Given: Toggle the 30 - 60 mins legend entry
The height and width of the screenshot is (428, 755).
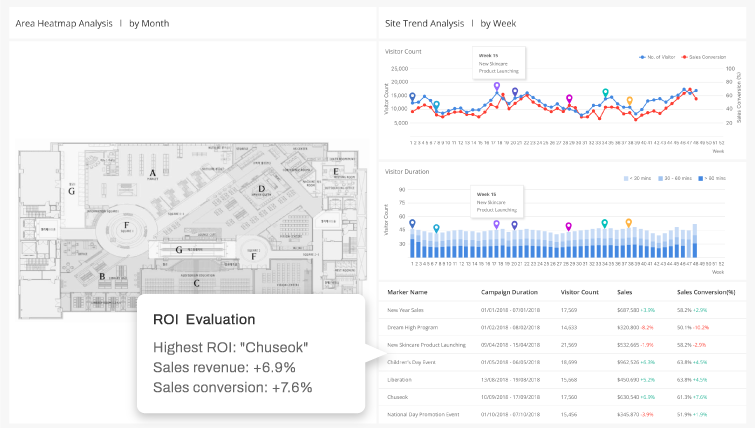Looking at the screenshot, I should [675, 178].
